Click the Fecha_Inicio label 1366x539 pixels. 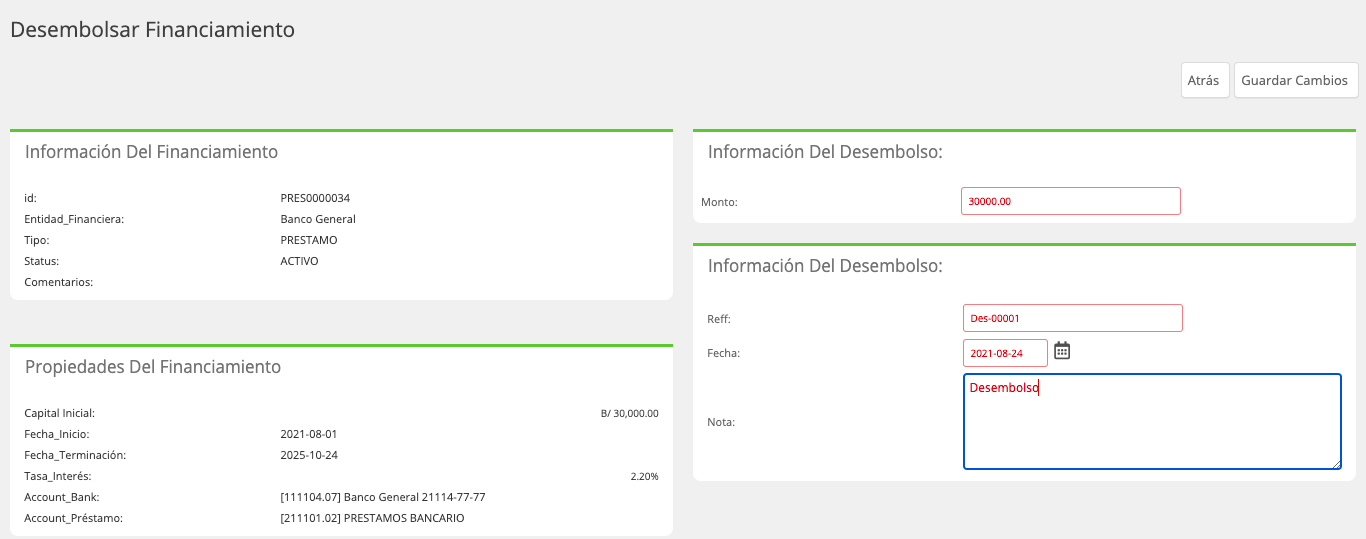[56, 434]
